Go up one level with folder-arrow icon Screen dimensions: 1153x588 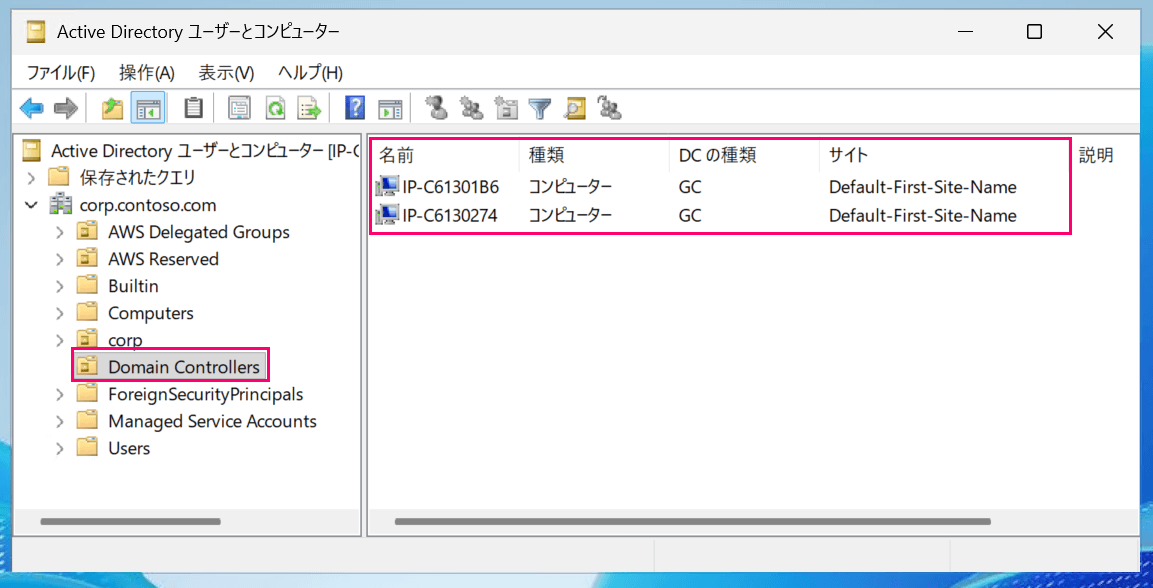[112, 110]
